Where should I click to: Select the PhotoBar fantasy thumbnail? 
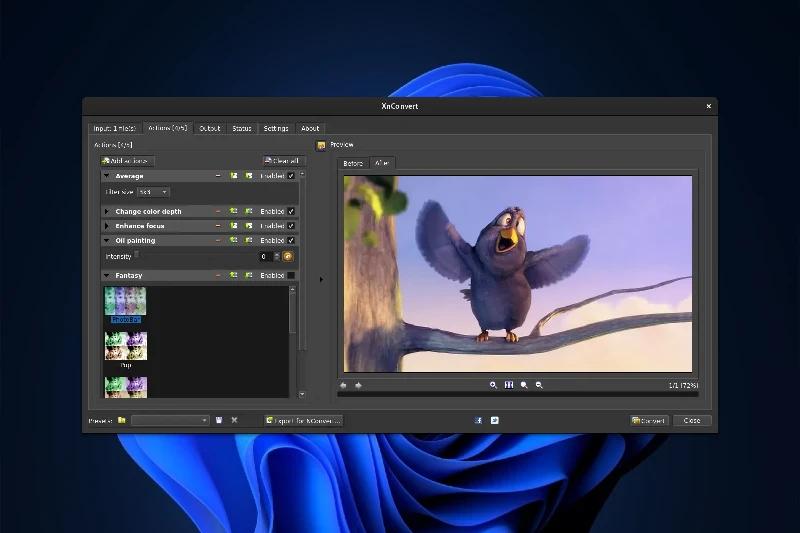click(126, 305)
